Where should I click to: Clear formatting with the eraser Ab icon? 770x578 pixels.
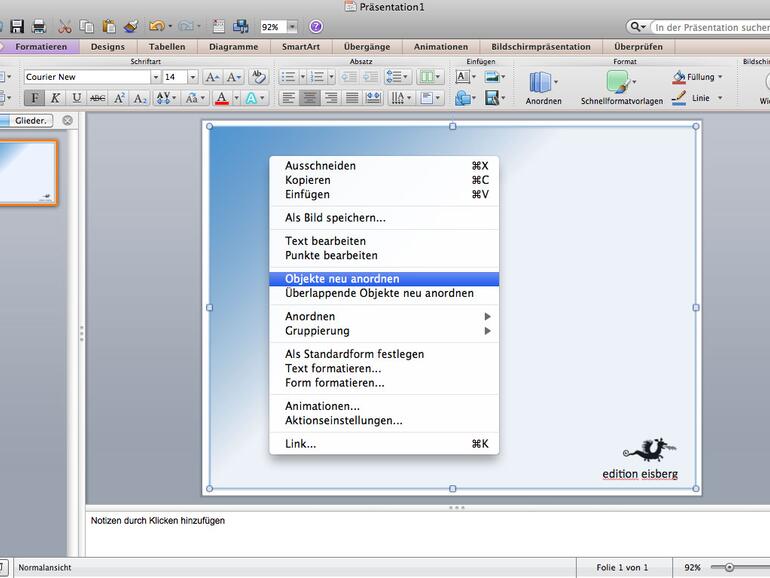258,77
